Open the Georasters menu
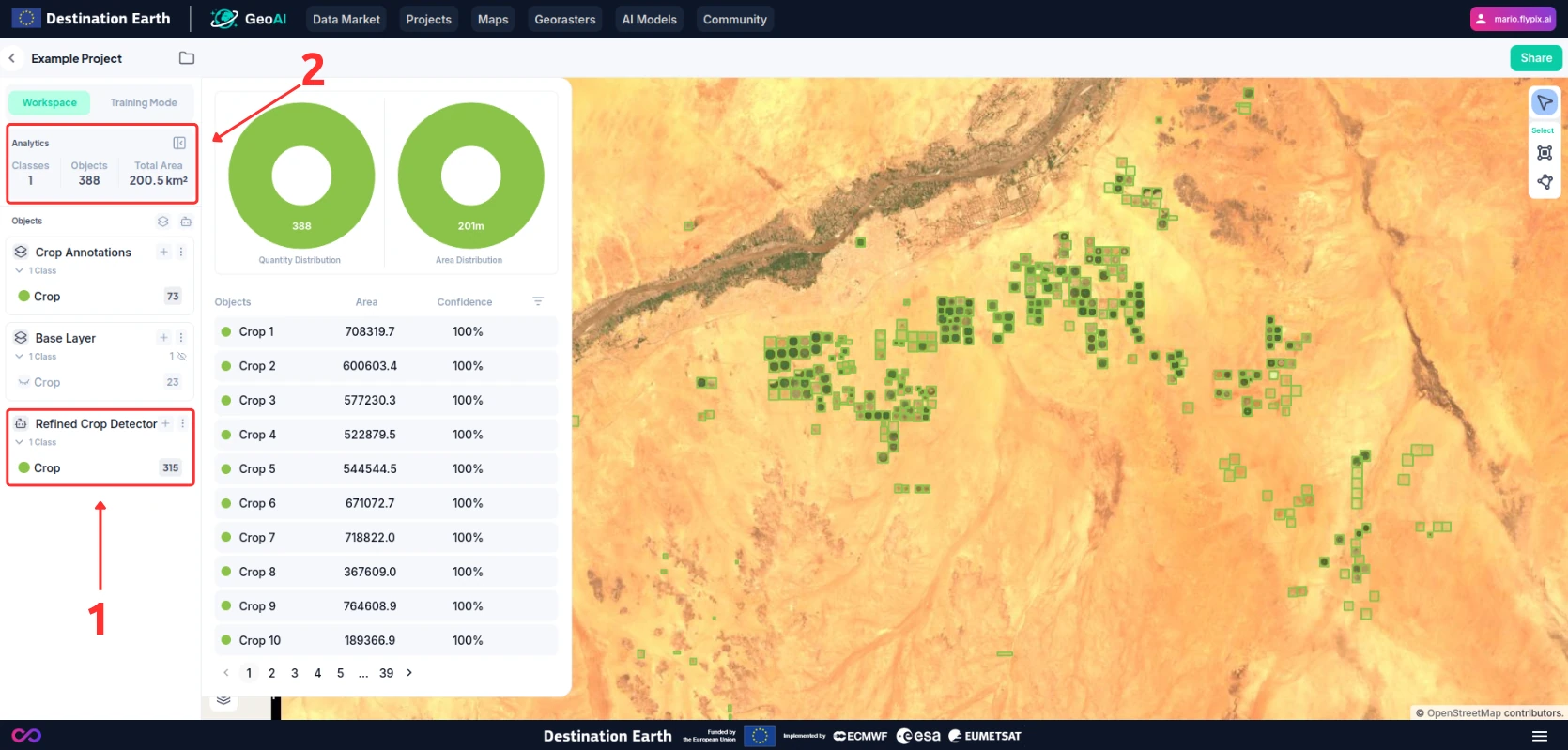This screenshot has width=1568, height=750. 565,19
